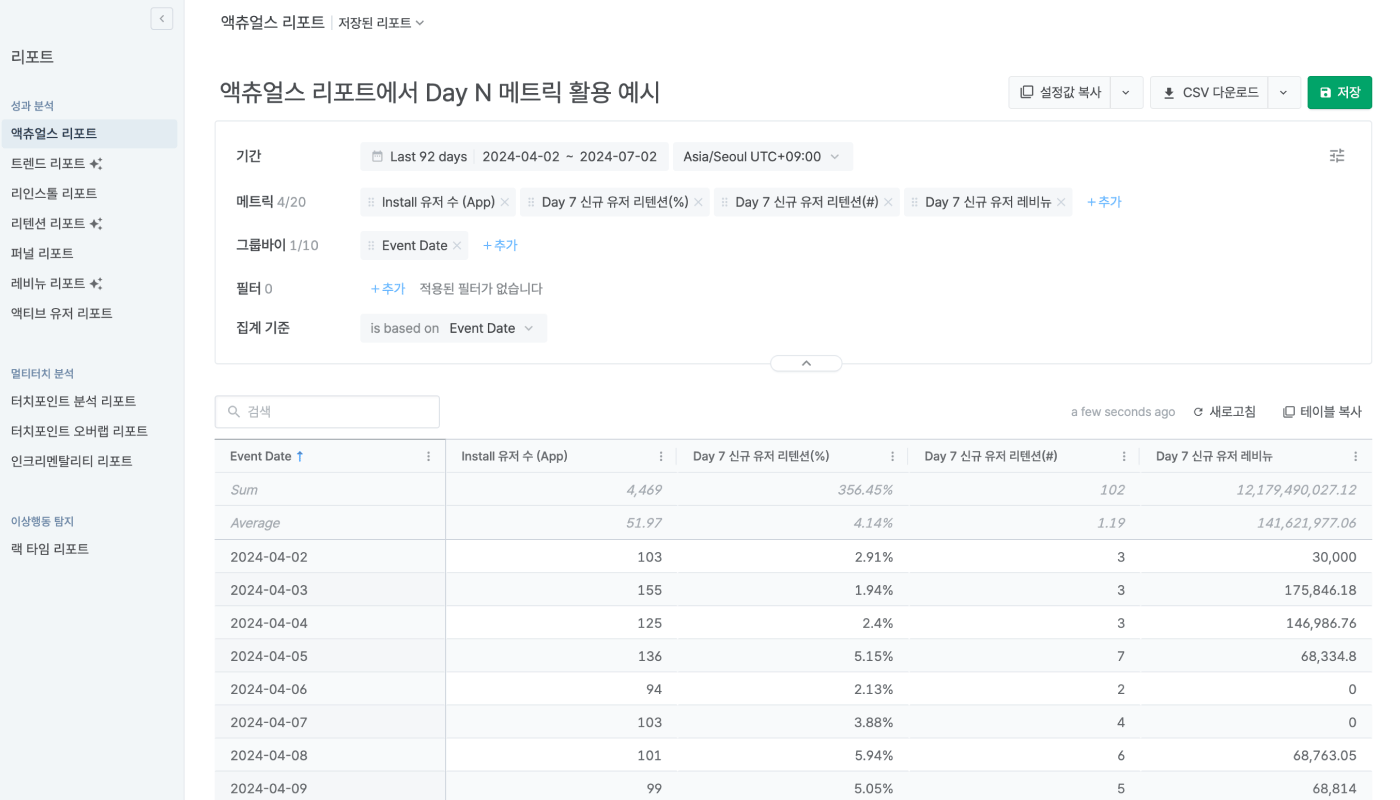The image size is (1400, 800).
Task: Open 터치포인트 오버랩 리포트 in sidebar
Action: point(89,431)
